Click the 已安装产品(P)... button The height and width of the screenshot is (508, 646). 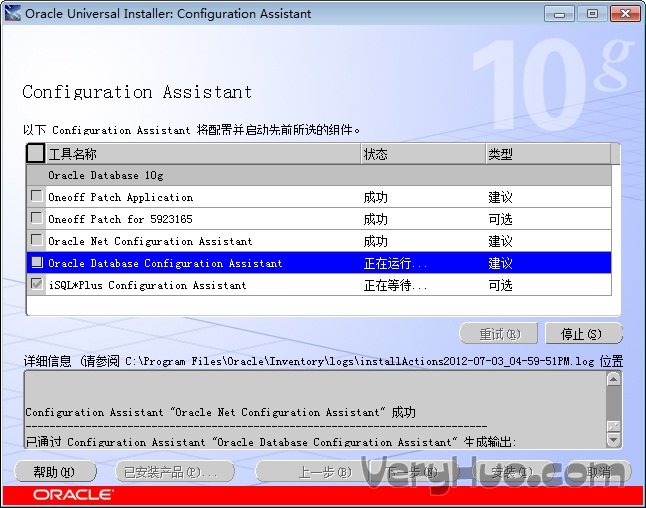(x=175, y=471)
